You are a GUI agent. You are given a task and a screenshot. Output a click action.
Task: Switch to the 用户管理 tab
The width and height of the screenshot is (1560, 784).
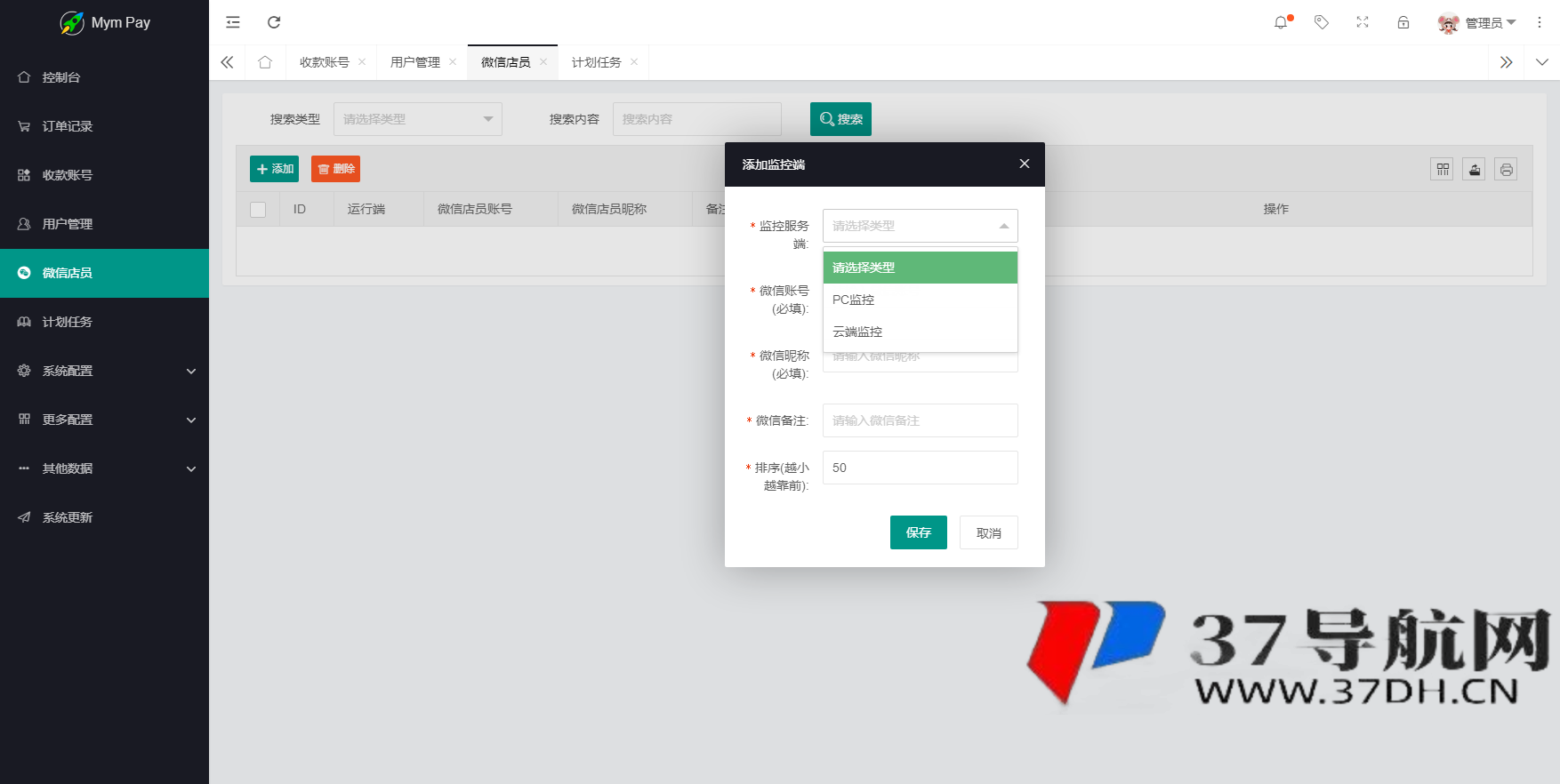coord(415,62)
